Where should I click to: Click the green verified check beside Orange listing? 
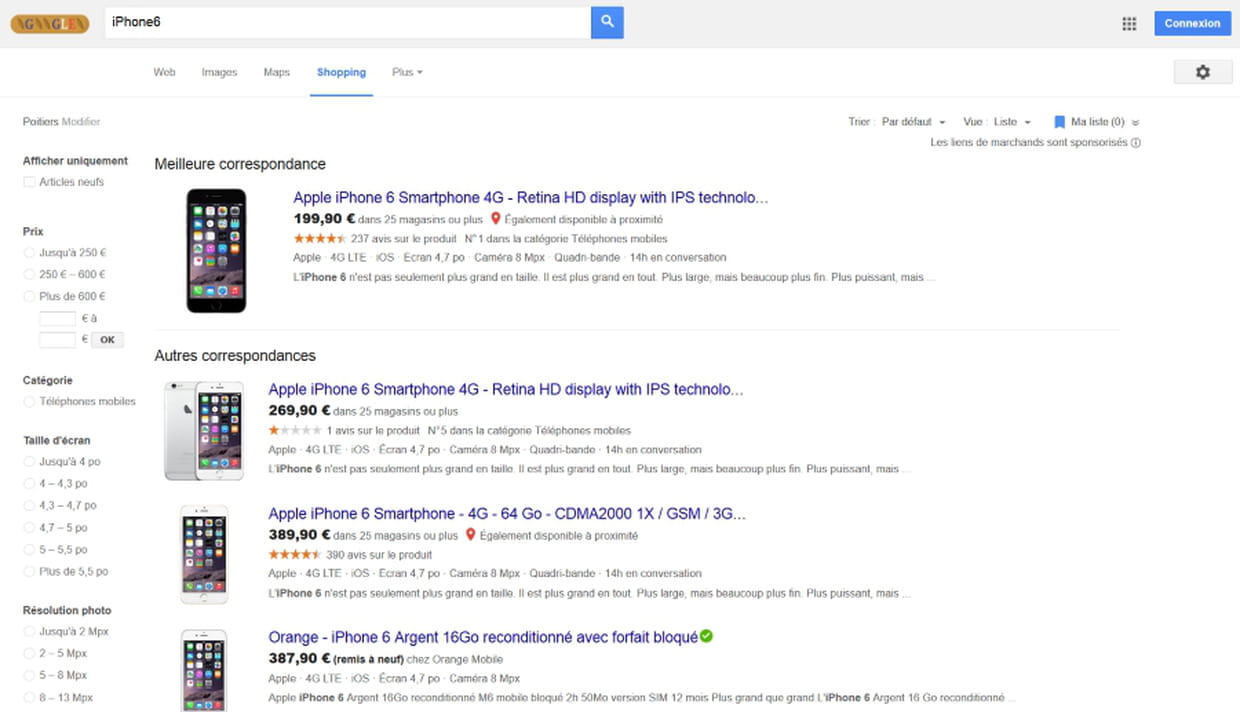coord(706,636)
